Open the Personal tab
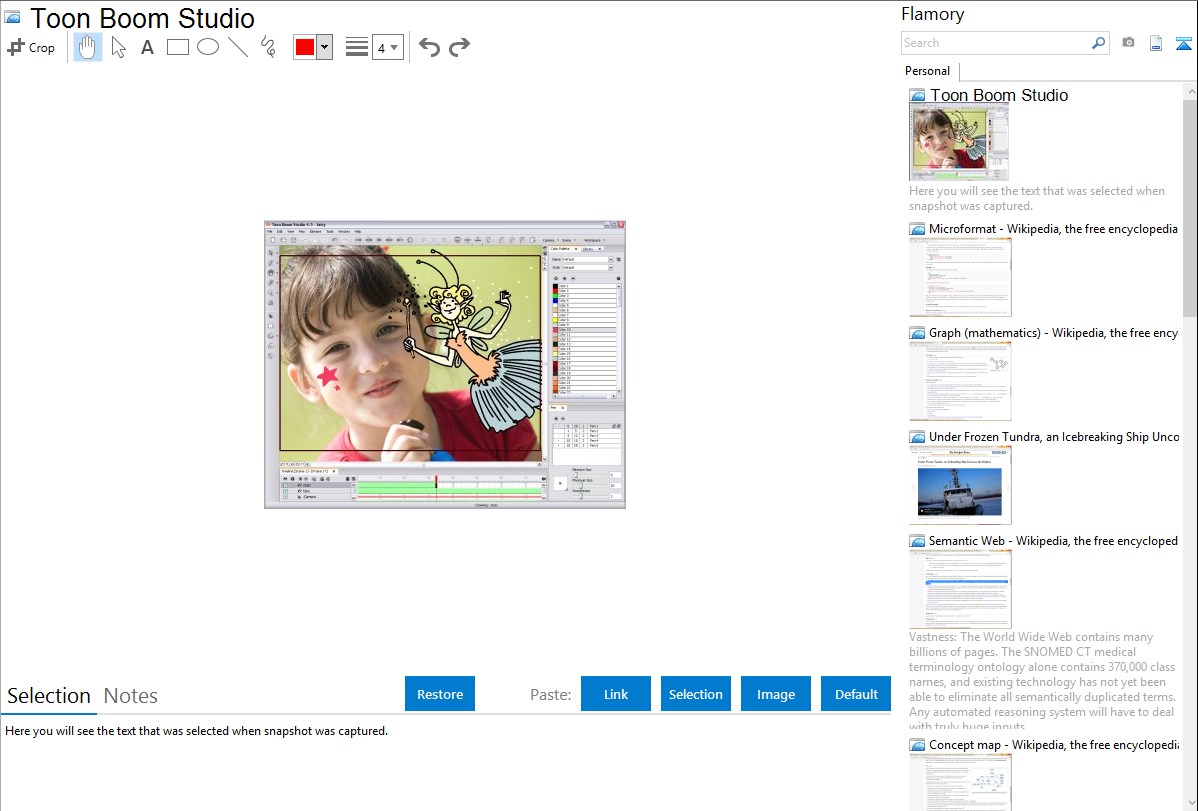This screenshot has width=1198, height=811. (927, 71)
